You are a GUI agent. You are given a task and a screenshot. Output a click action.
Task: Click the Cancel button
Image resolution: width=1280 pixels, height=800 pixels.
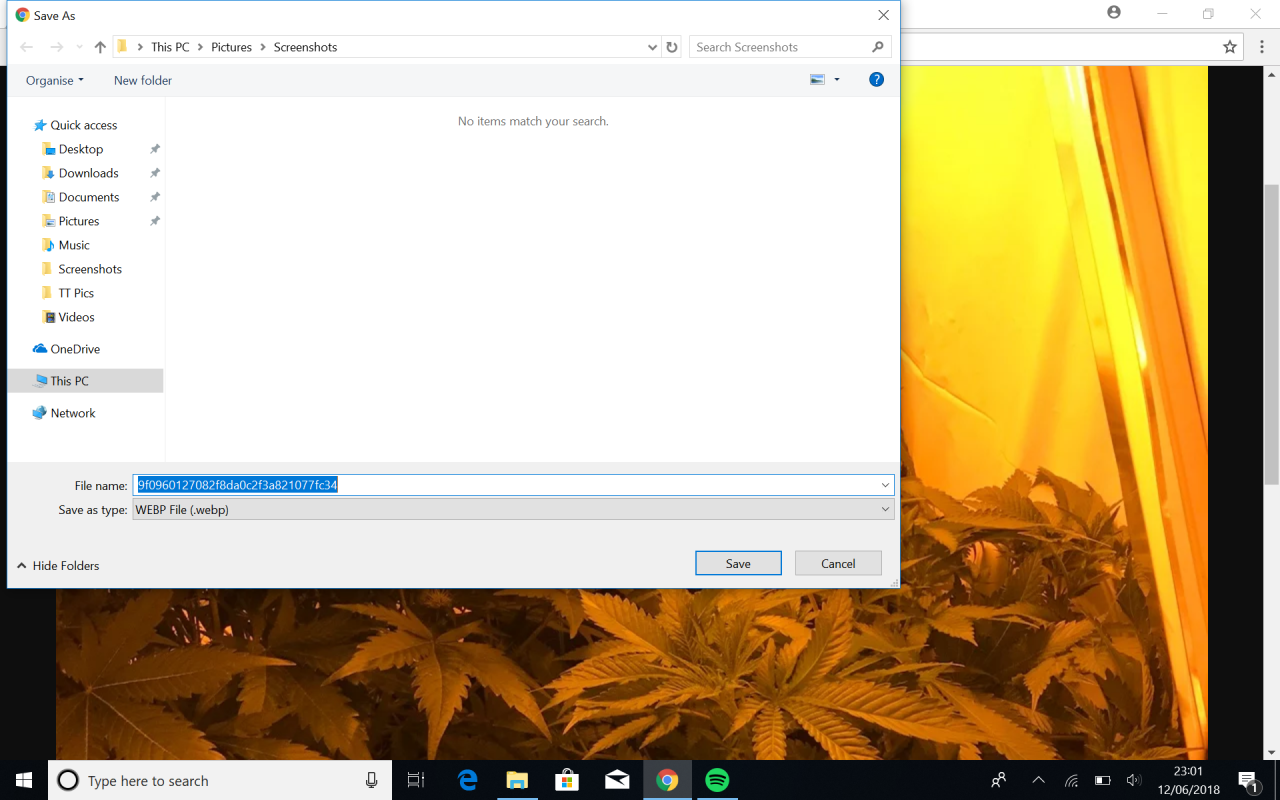click(838, 563)
